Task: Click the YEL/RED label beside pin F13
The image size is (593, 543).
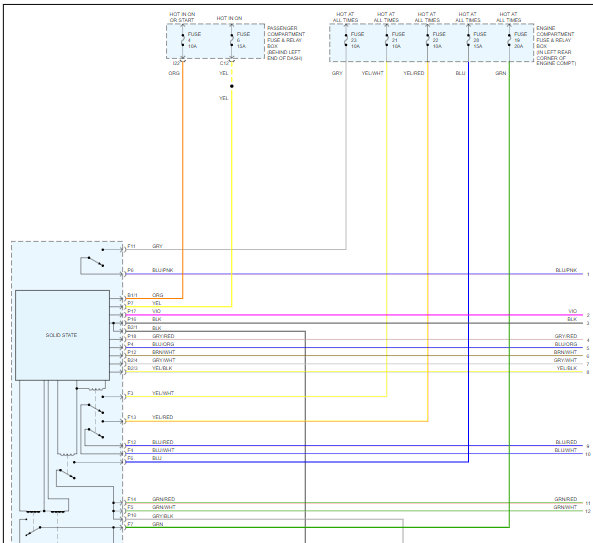Action: point(163,417)
